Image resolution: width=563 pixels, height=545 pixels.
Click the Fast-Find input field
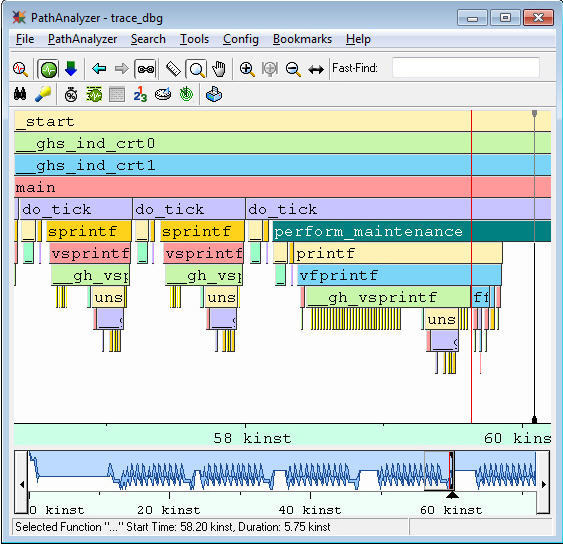[466, 67]
